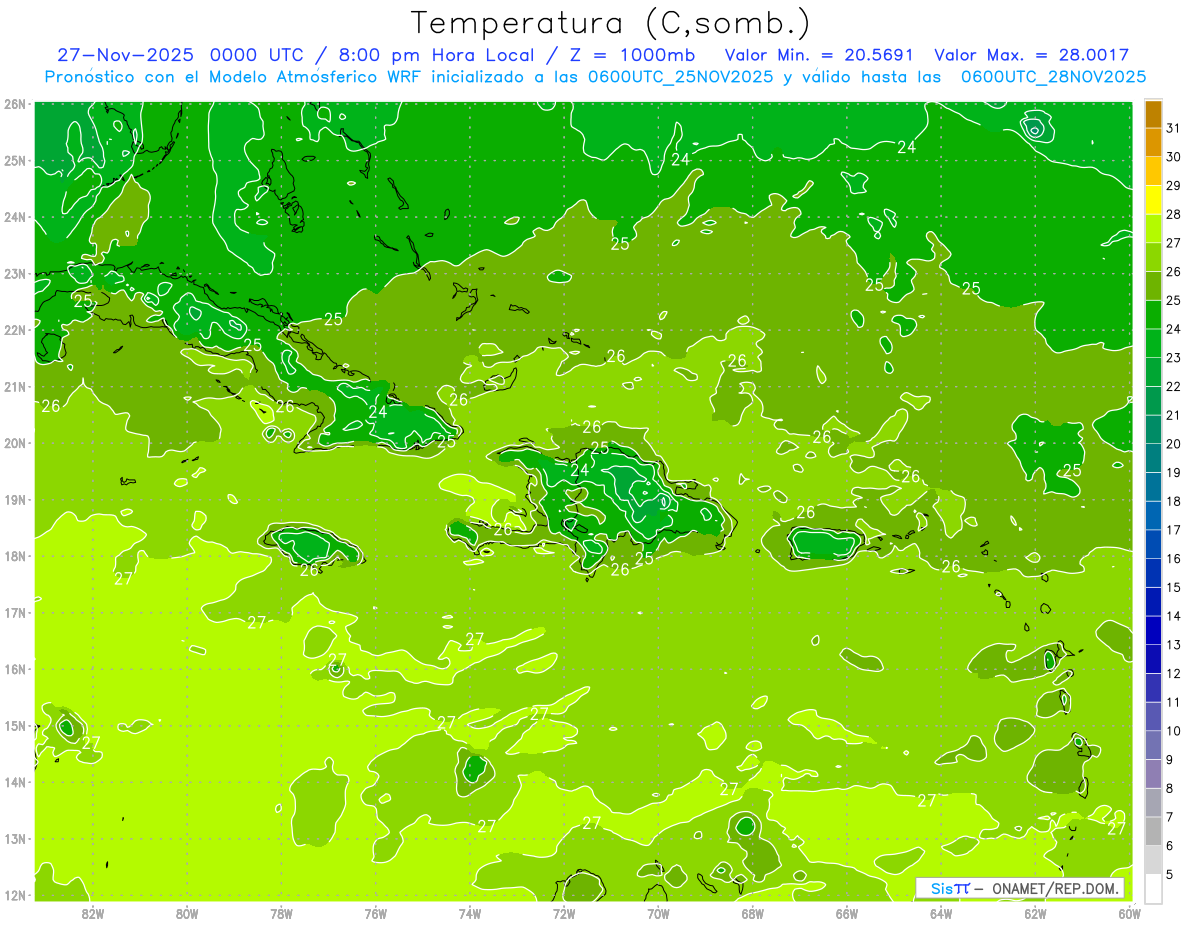Click the 78W longitude axis label
The image size is (1200, 927).
[281, 913]
